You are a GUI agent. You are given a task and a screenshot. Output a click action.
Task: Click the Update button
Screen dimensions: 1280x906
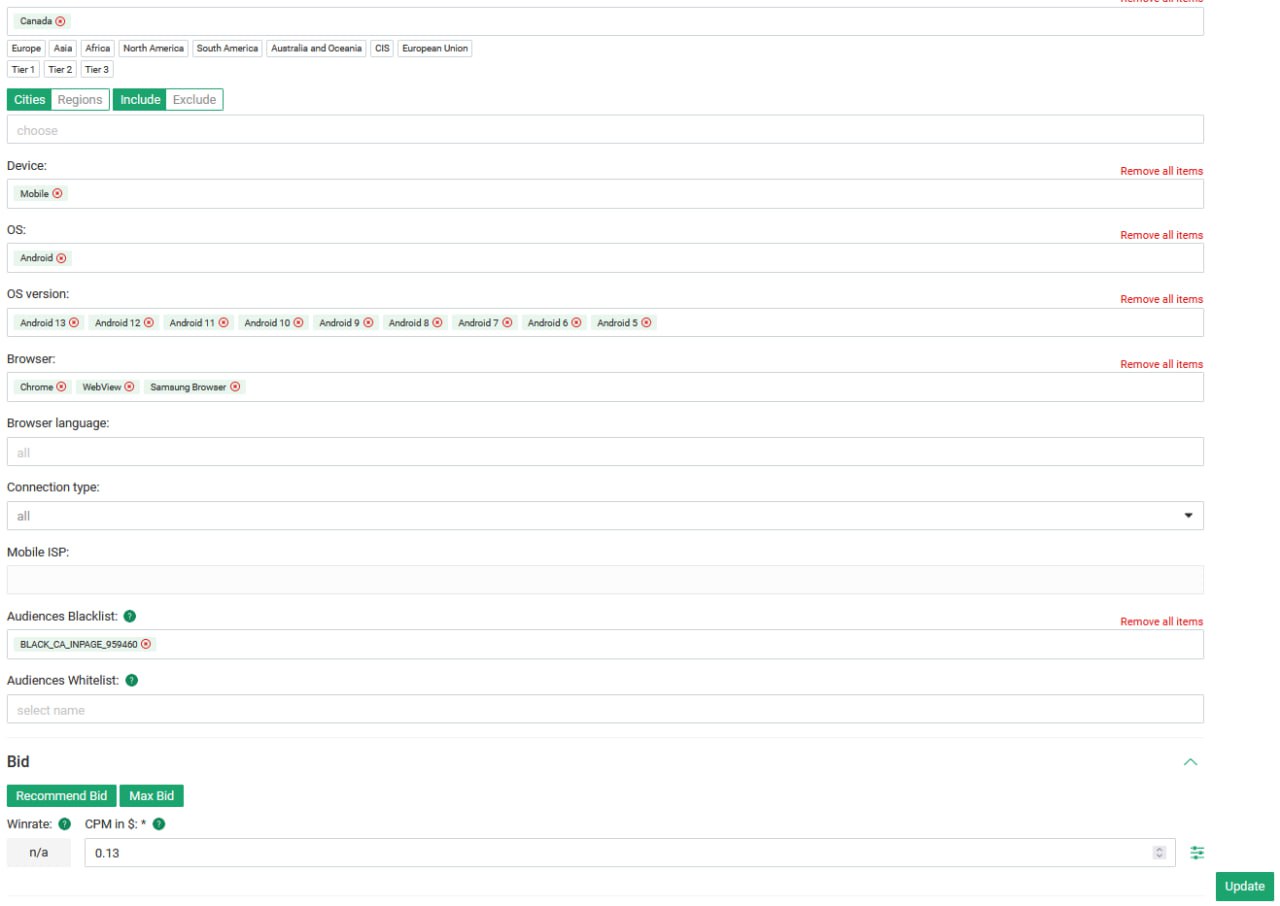tap(1245, 886)
